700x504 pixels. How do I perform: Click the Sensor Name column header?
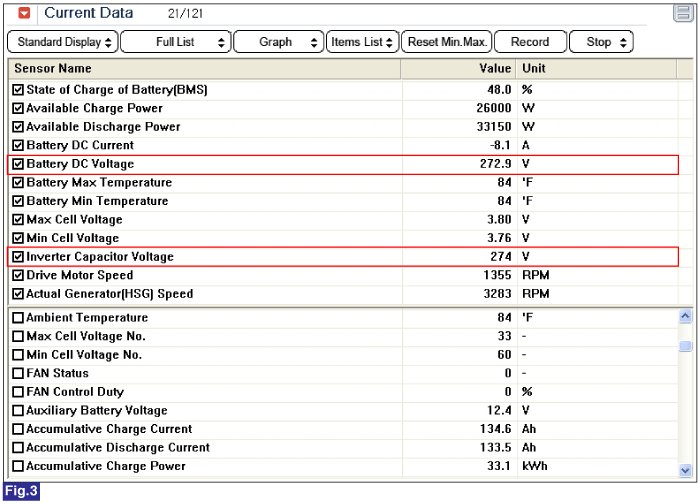point(204,69)
